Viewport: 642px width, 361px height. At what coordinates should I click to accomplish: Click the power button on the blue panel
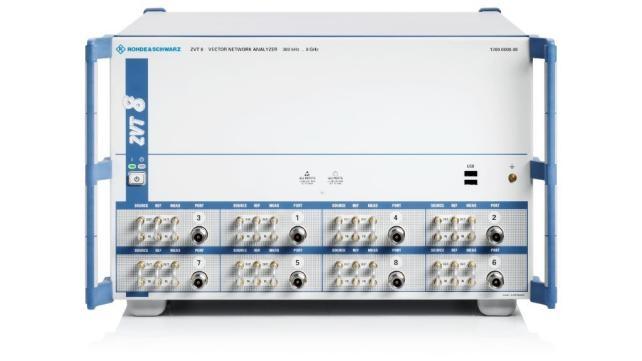coord(137,179)
